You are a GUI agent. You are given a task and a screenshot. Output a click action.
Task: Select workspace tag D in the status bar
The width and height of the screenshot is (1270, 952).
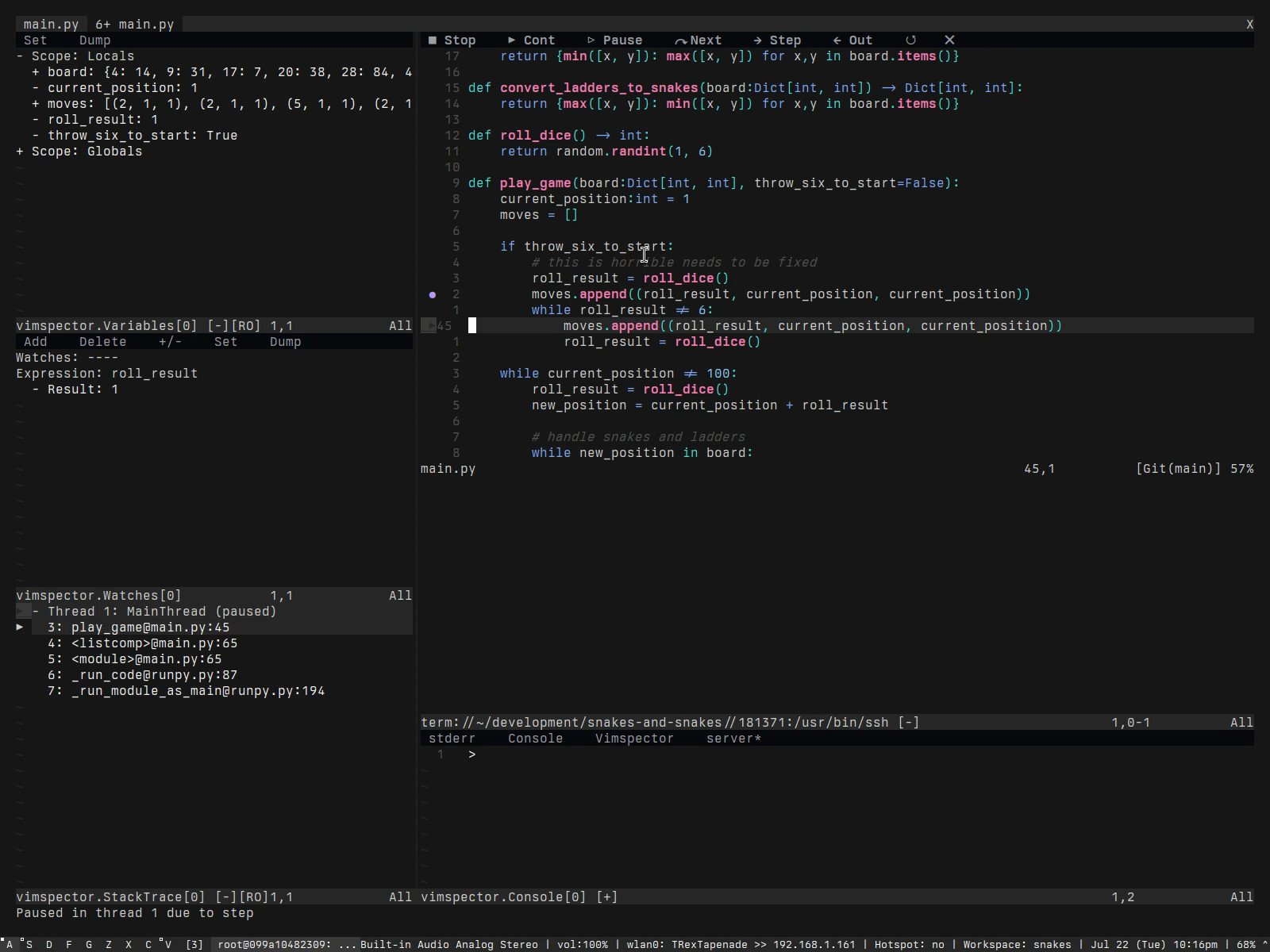pyautogui.click(x=50, y=944)
